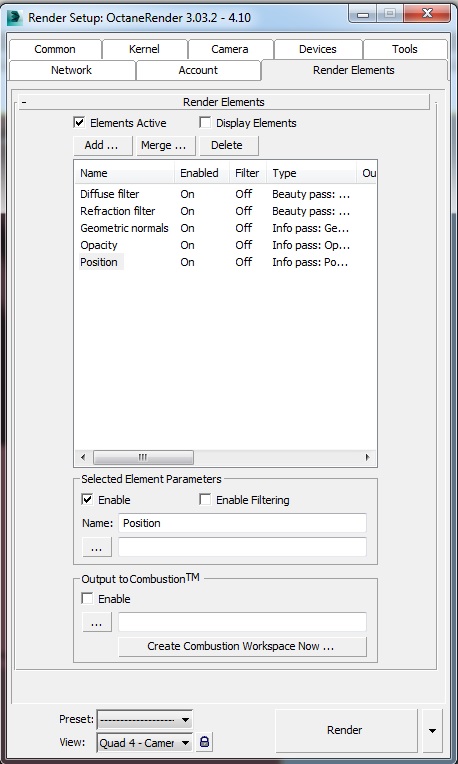Click Create Combustion Workspace Now button

[242, 647]
